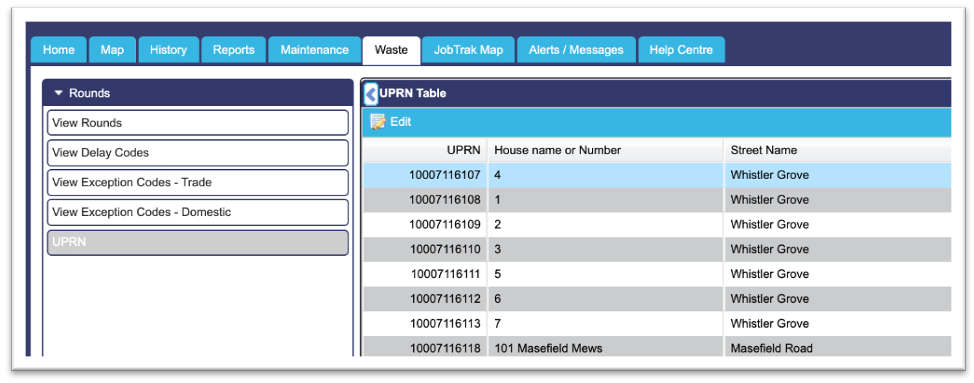Select the Waste tab
The image size is (974, 383).
pyautogui.click(x=391, y=50)
